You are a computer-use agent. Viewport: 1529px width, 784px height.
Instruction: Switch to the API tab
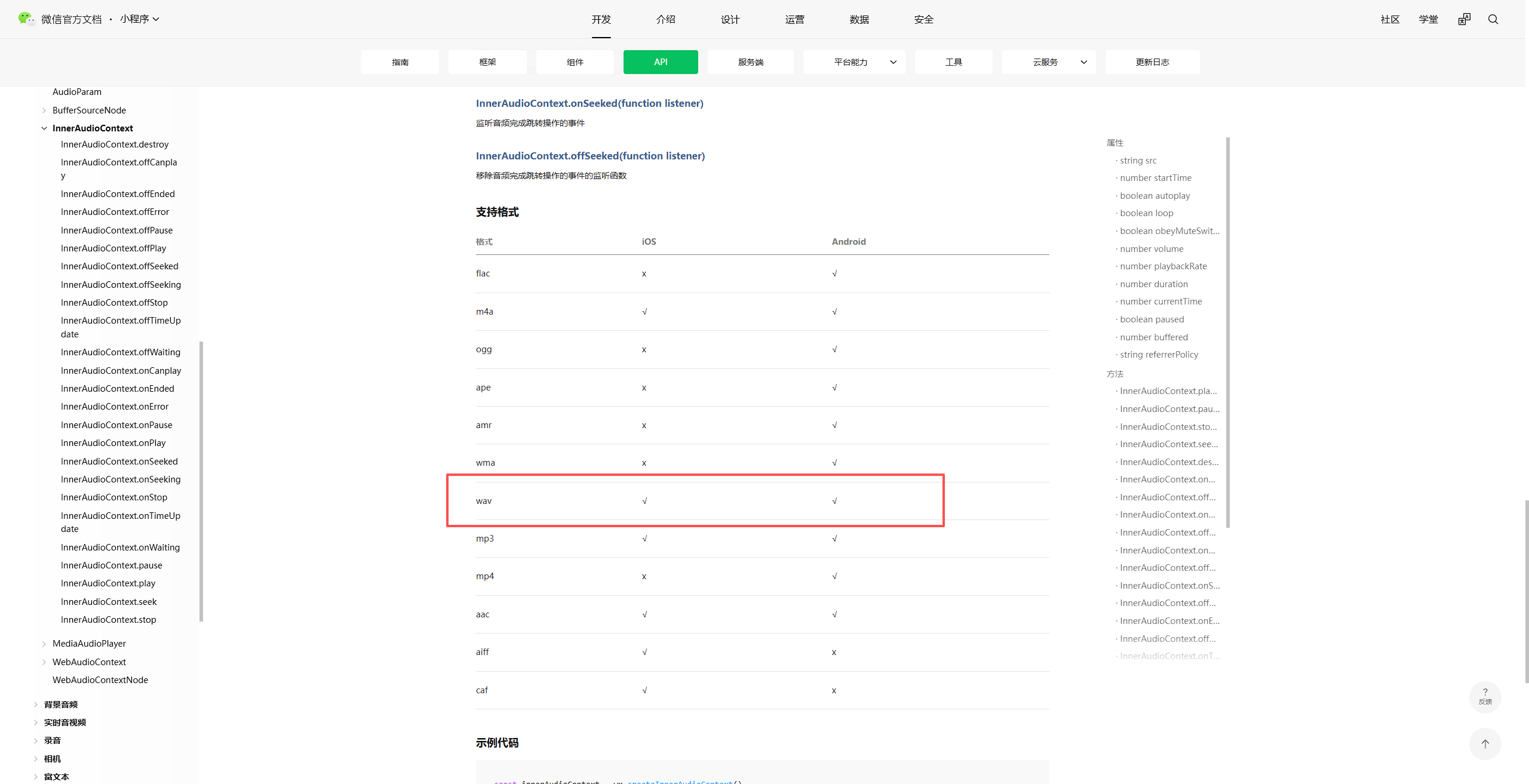click(660, 62)
